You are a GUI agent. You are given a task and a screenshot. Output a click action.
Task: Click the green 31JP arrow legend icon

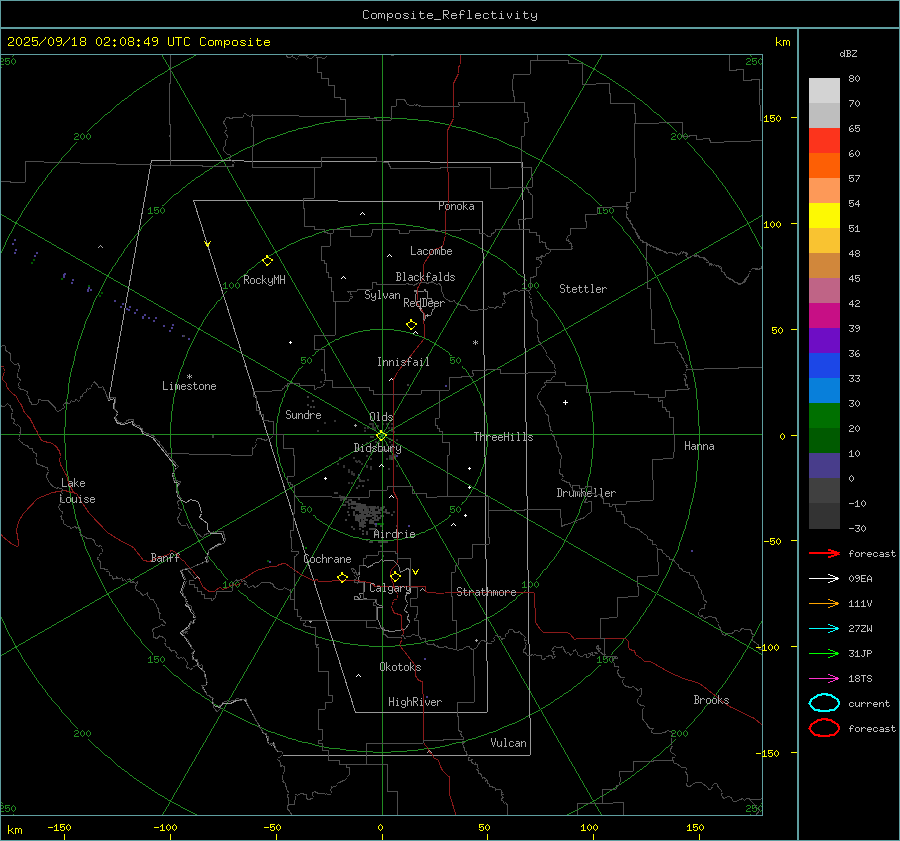824,653
